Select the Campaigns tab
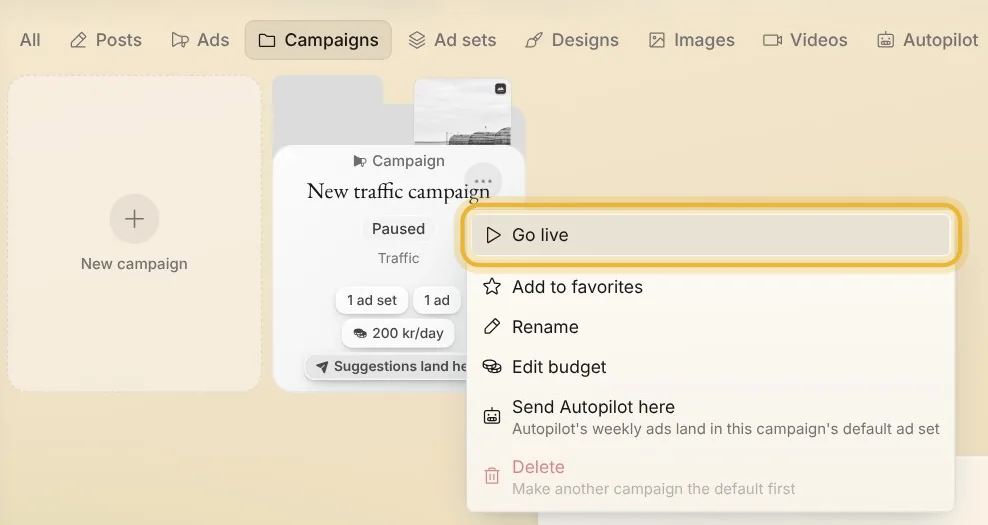This screenshot has width=988, height=525. (x=318, y=40)
